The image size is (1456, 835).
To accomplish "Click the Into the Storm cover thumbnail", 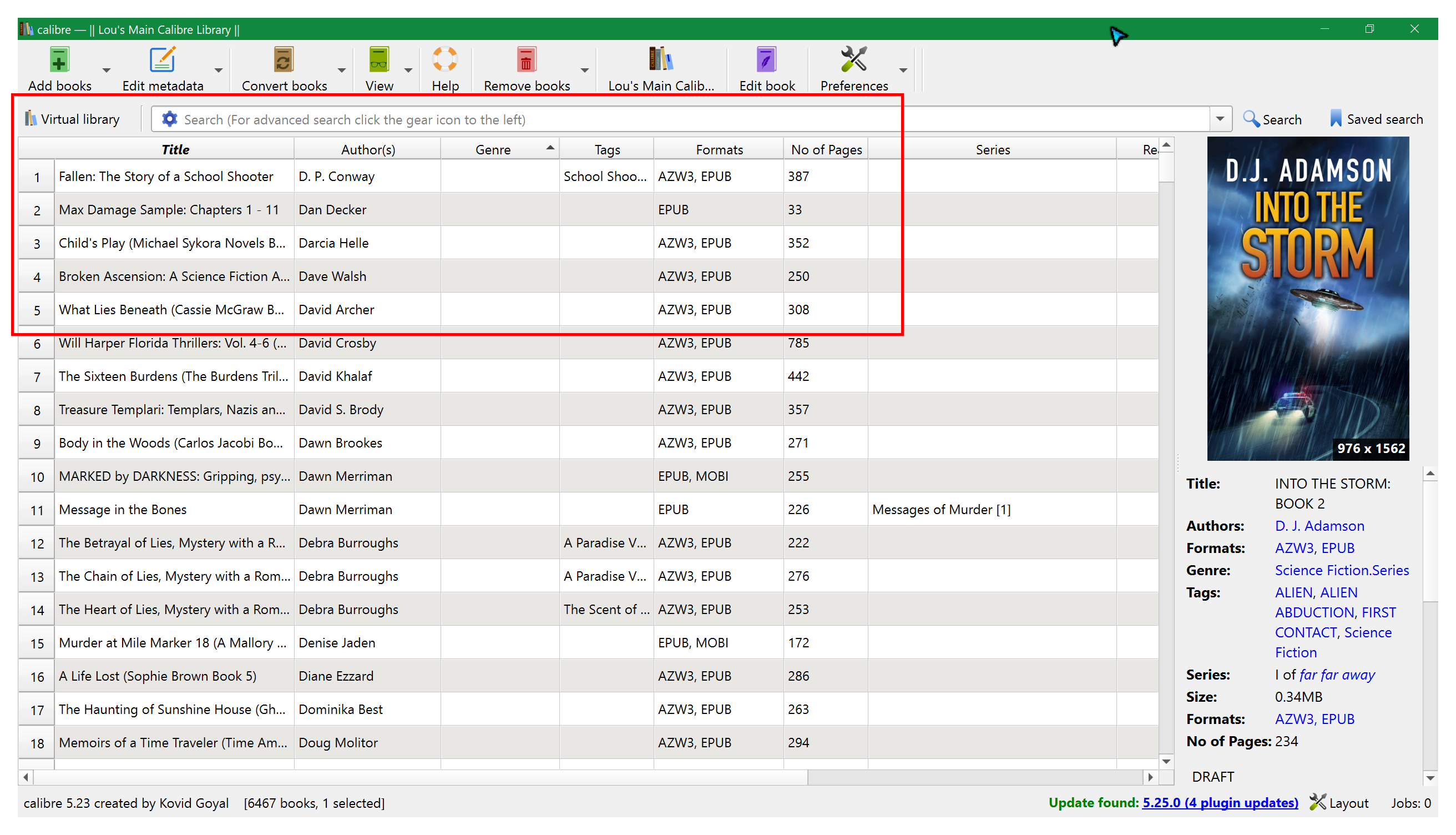I will click(x=1308, y=298).
